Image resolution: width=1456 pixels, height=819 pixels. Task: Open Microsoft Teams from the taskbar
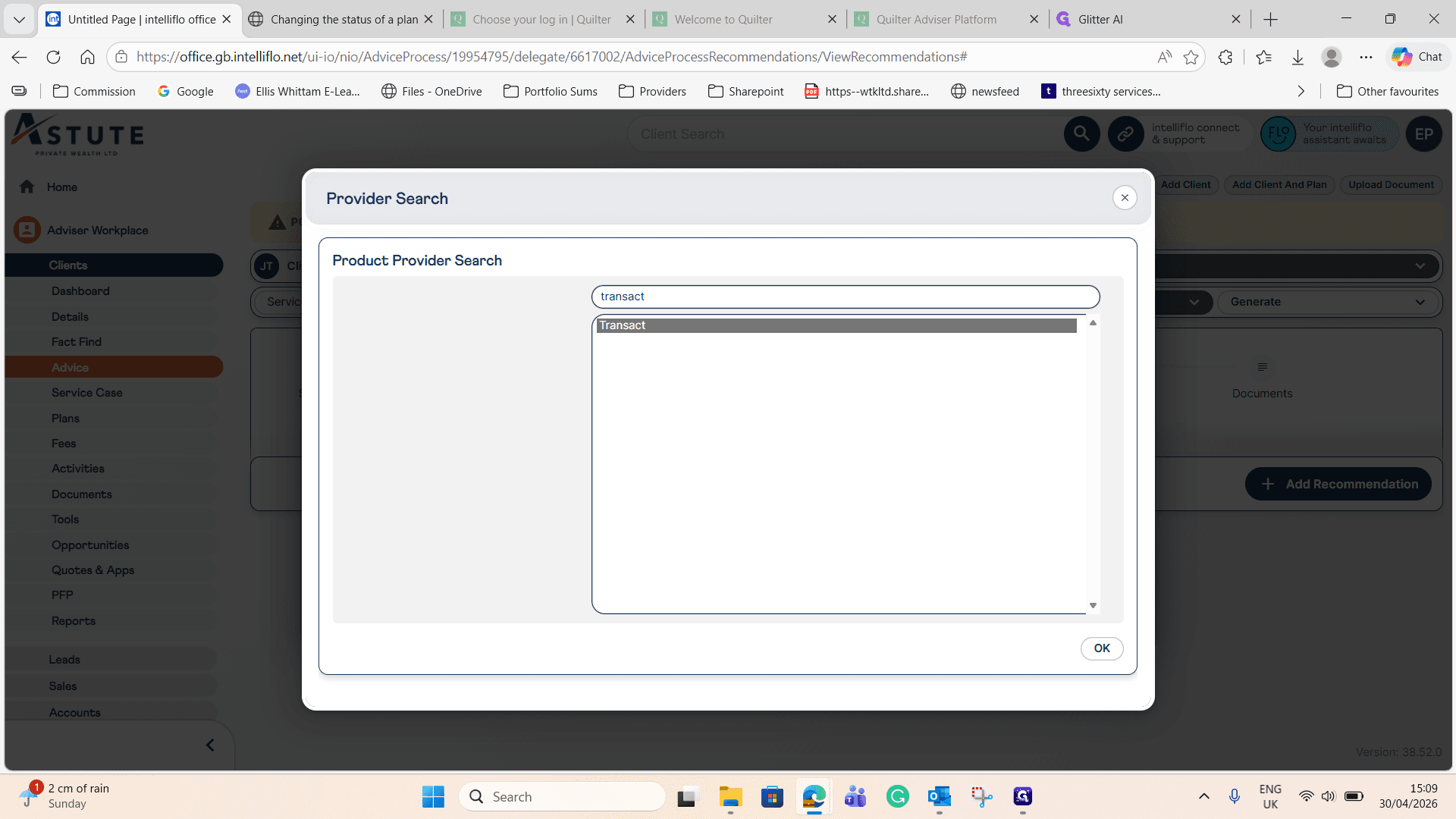[855, 796]
